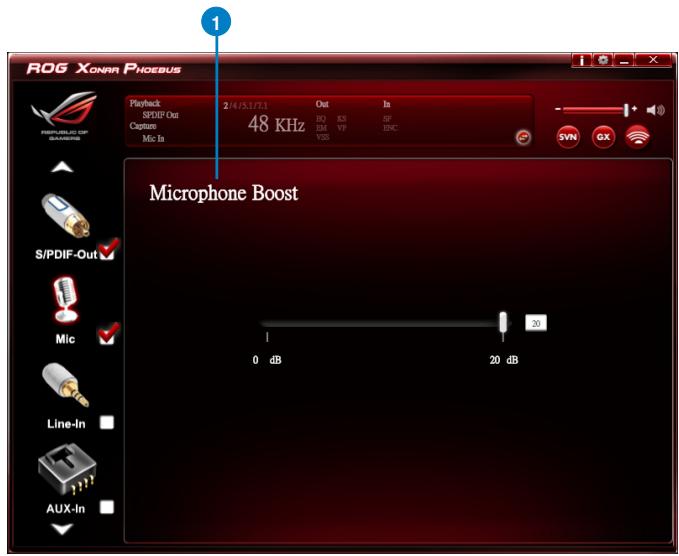
Task: Increase master volume with the plus sign
Action: [634, 109]
